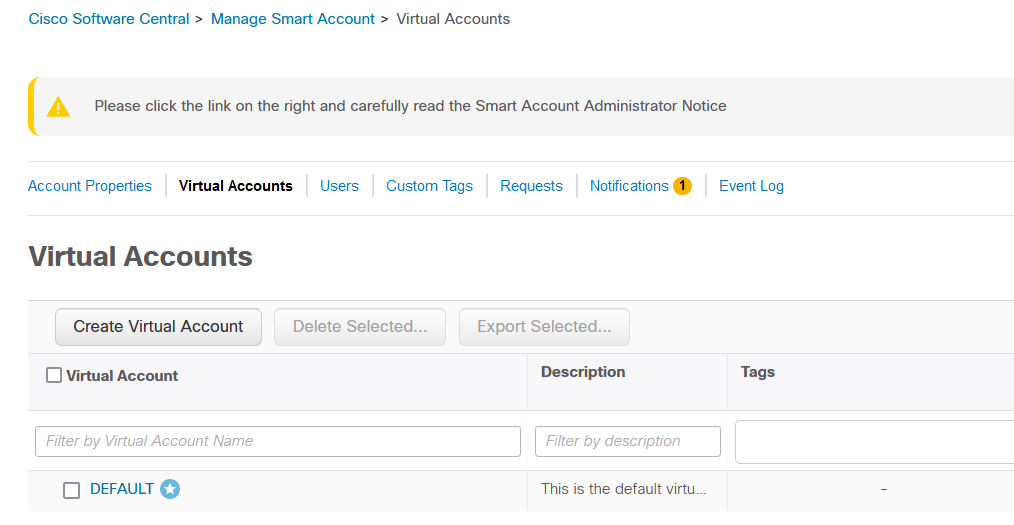Focus the Filter by Virtual Account Name field
The width and height of the screenshot is (1014, 525).
pos(278,441)
